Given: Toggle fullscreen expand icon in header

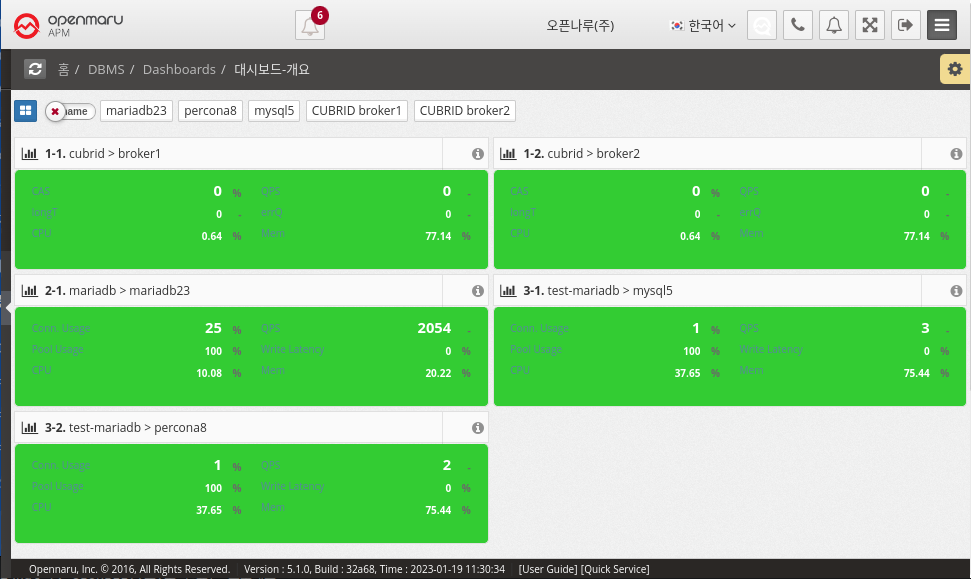Looking at the screenshot, I should (870, 25).
